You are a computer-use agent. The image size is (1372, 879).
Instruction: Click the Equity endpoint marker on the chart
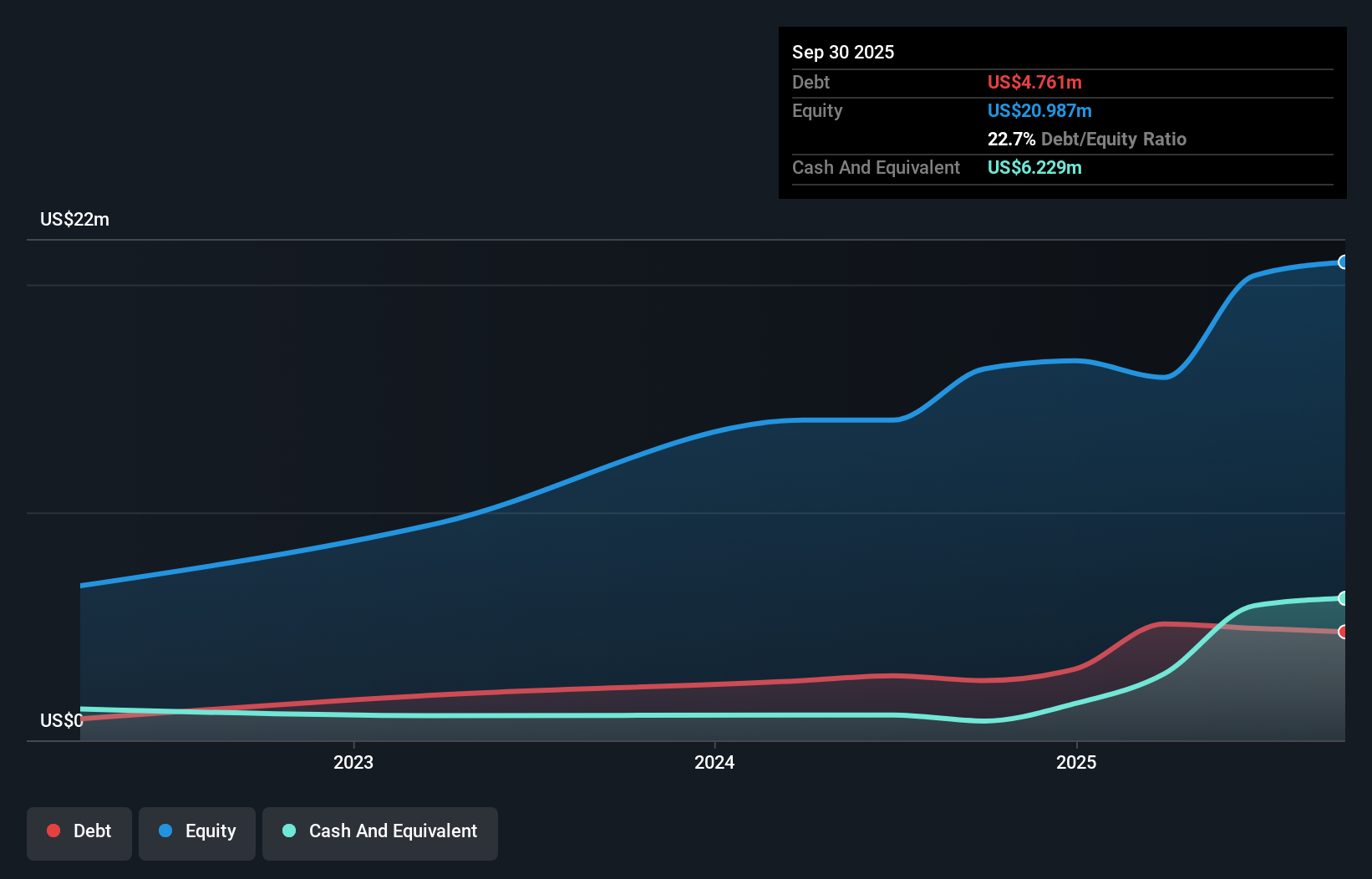1343,262
